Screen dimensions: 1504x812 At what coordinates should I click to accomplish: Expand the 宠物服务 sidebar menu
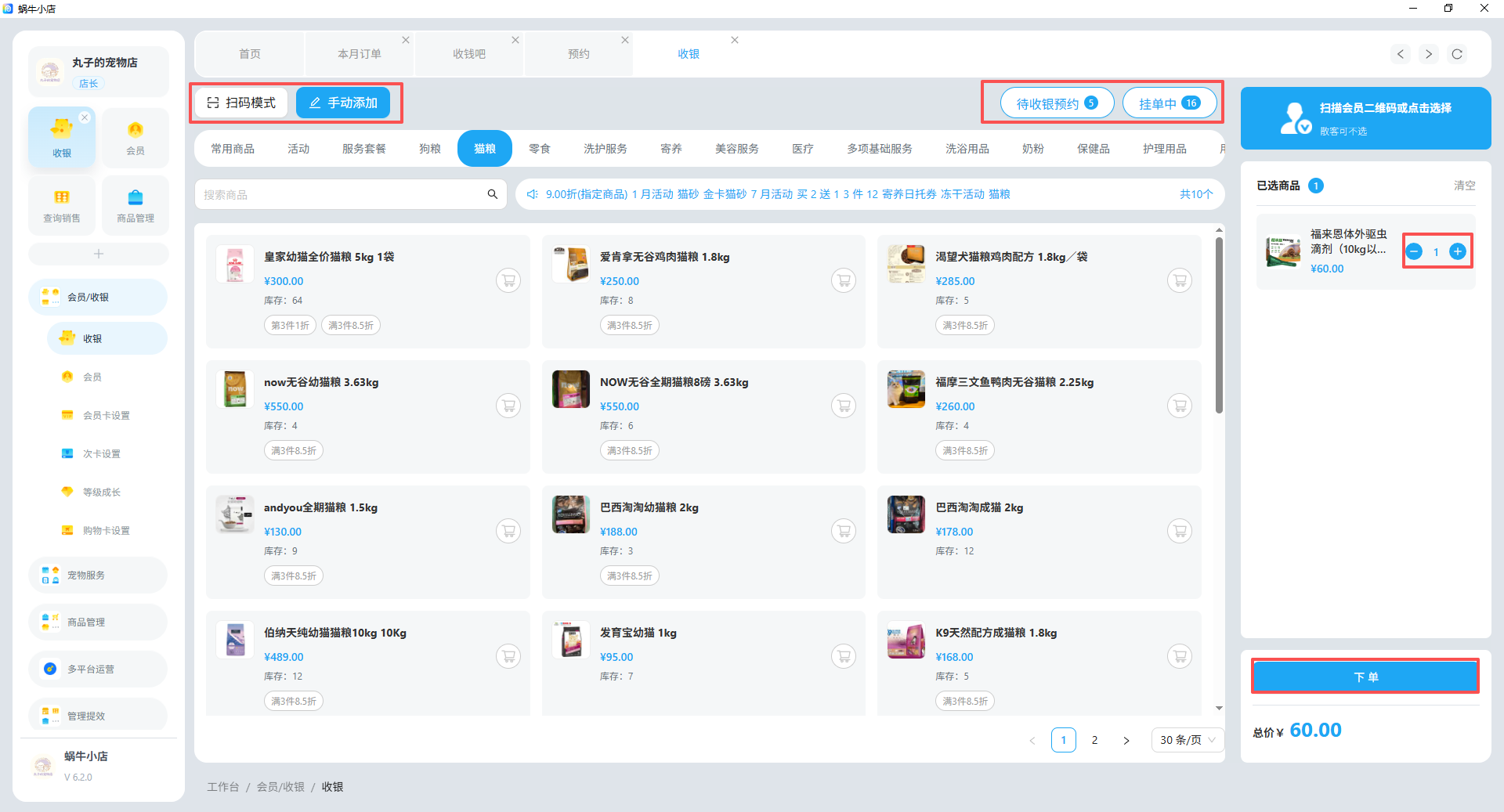pos(98,575)
